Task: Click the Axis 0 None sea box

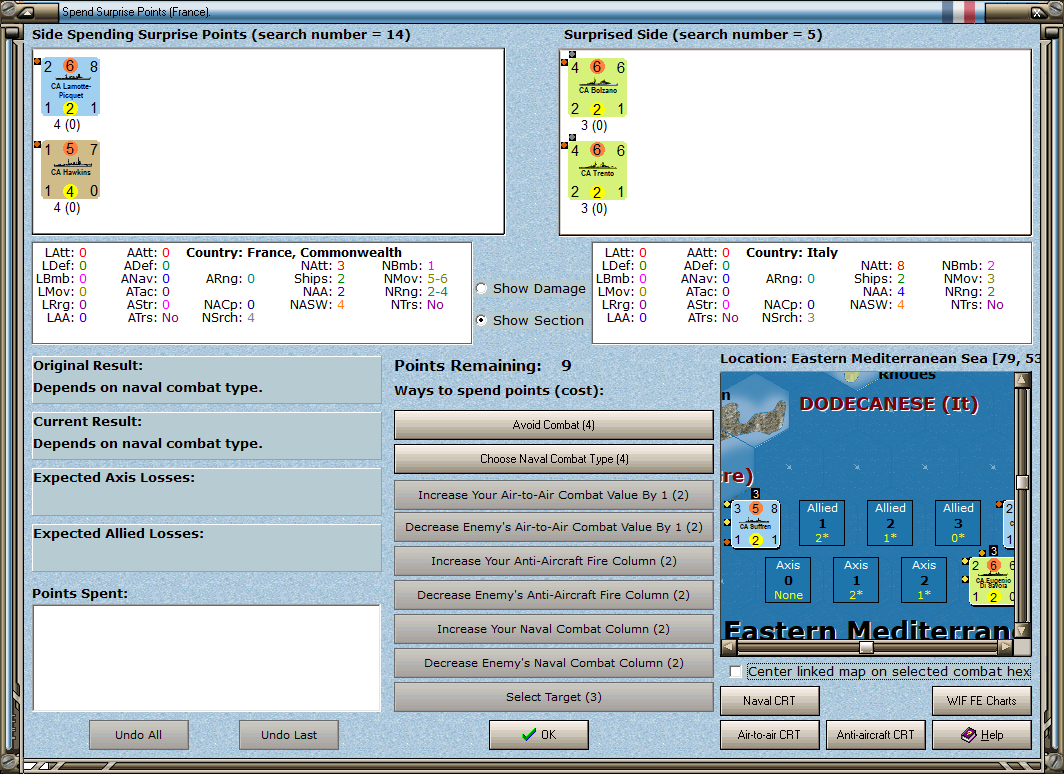Action: pos(788,580)
